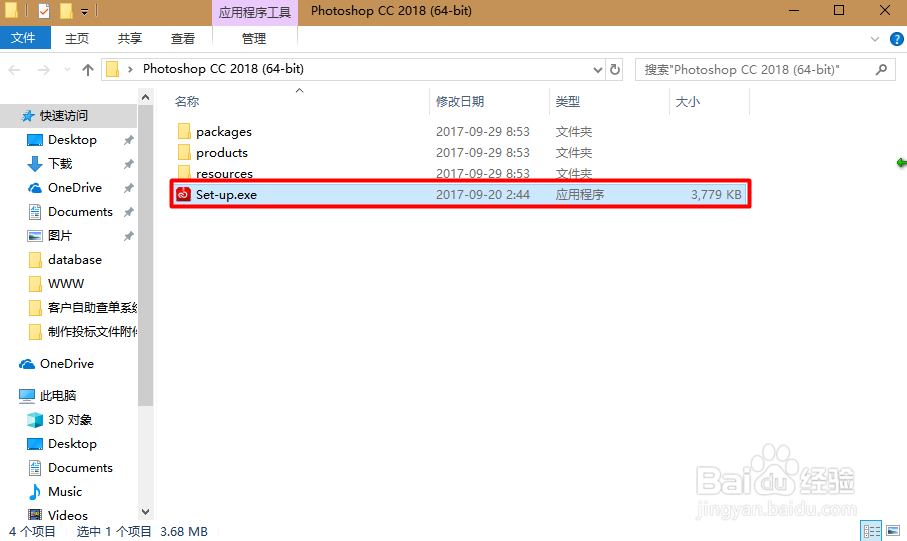Click the properties icon in quick access toolbar
Image resolution: width=907 pixels, height=541 pixels.
[44, 10]
